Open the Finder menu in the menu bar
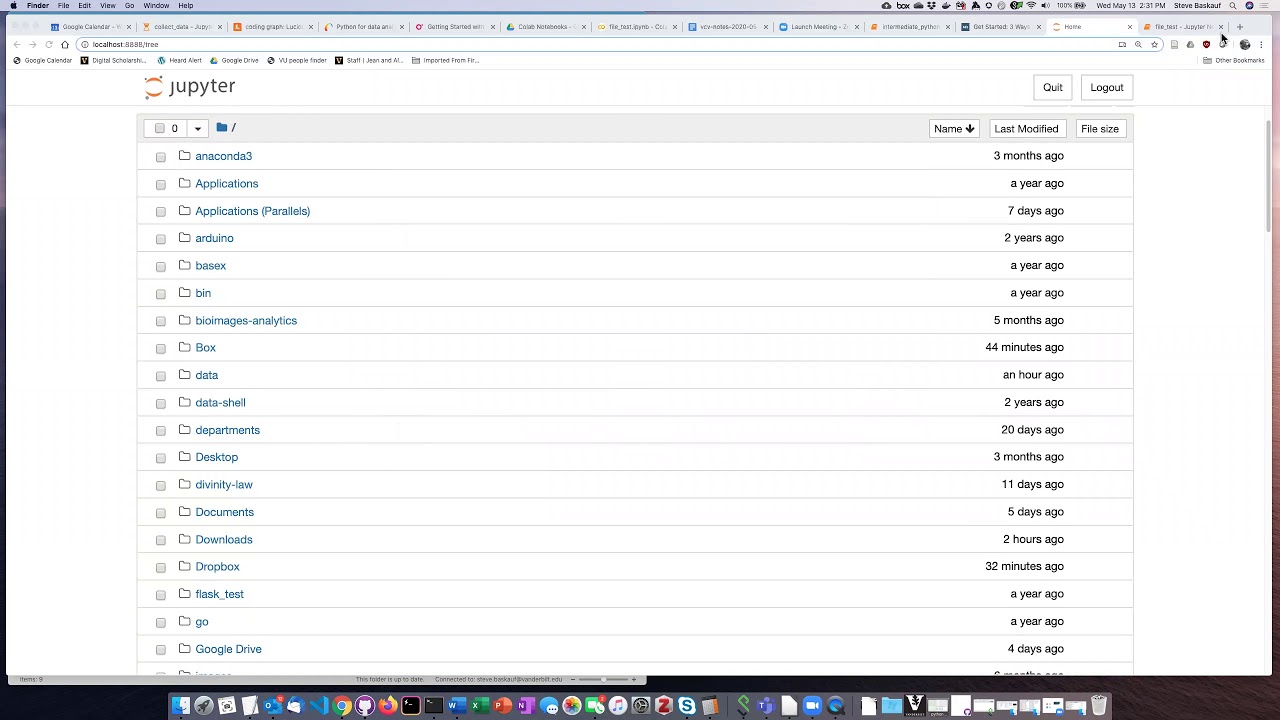Screen dimensions: 1280x720 [38, 5]
